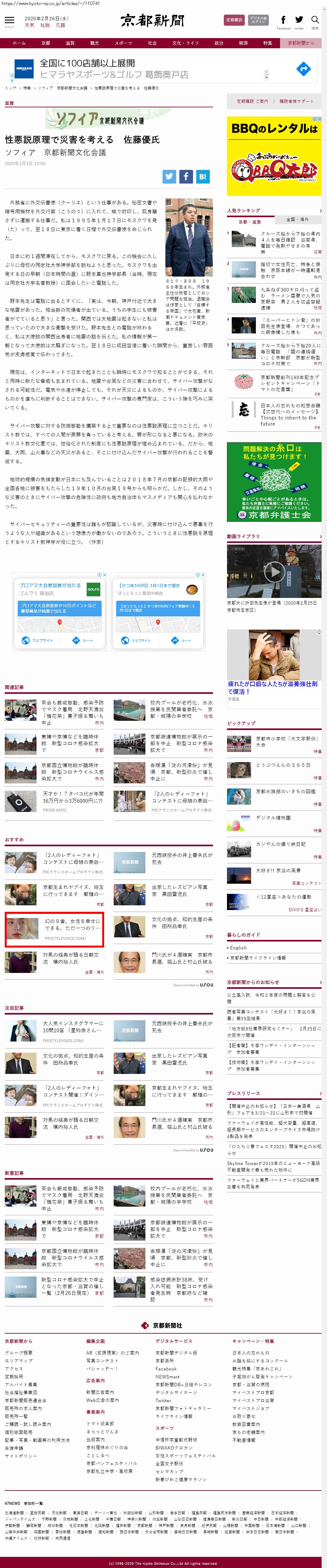Share article via Hatena B! button

[202, 177]
